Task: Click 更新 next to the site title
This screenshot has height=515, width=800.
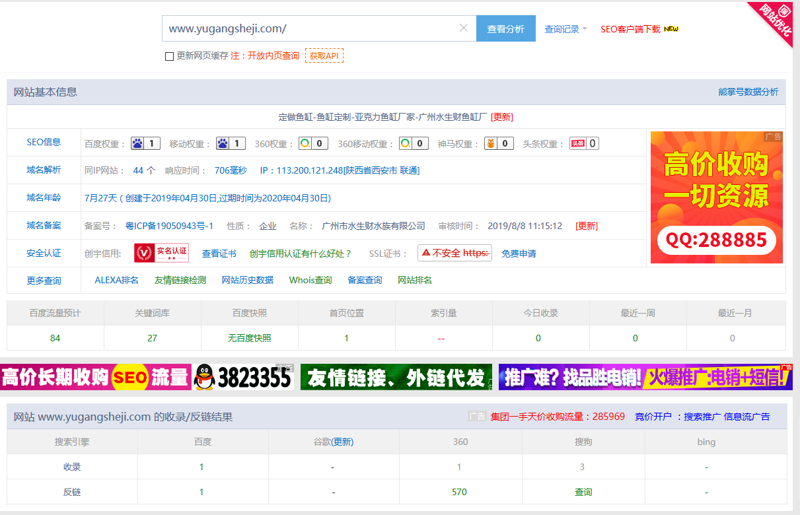Action: coord(502,117)
